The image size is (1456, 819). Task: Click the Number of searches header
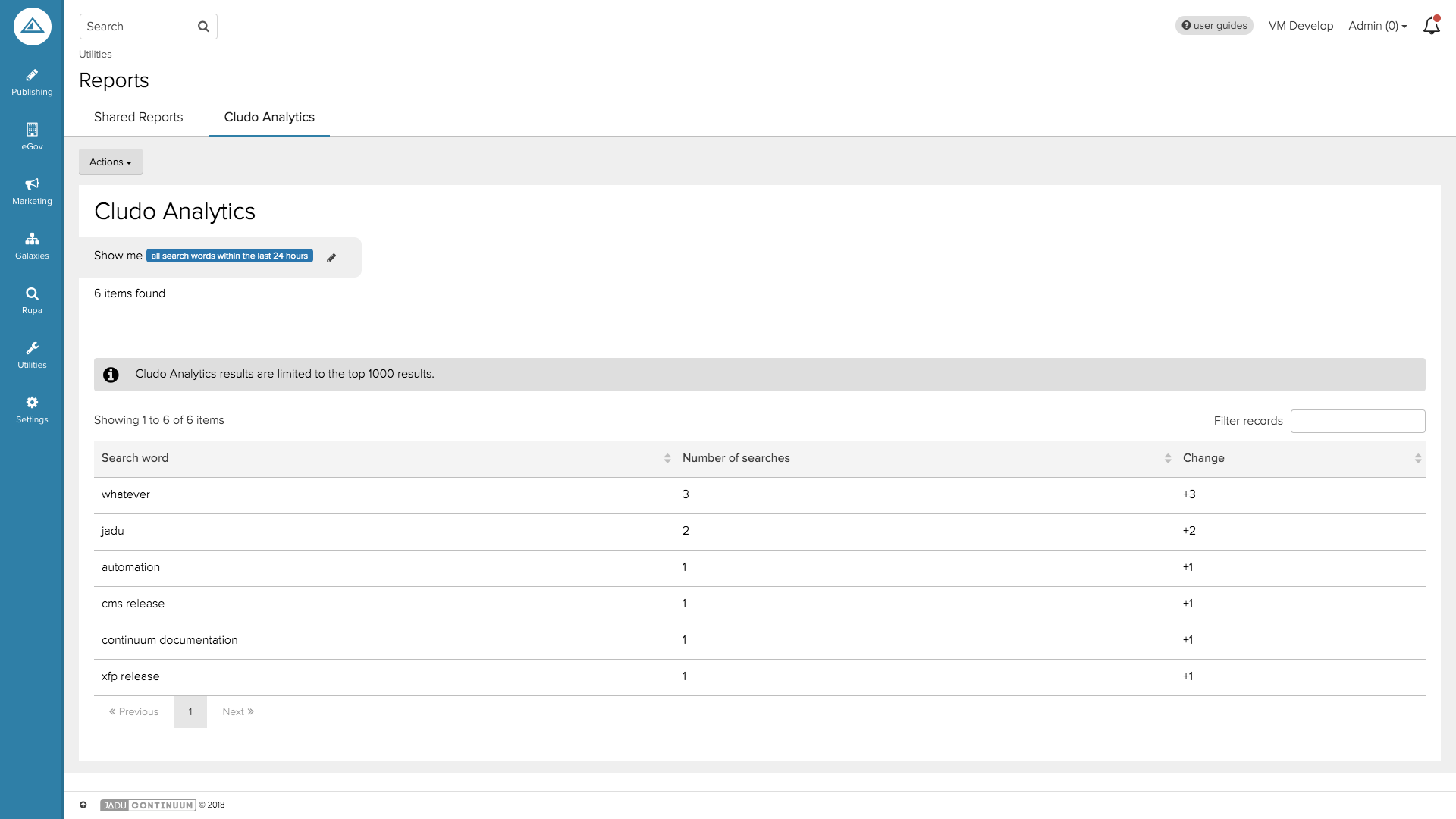pos(736,458)
